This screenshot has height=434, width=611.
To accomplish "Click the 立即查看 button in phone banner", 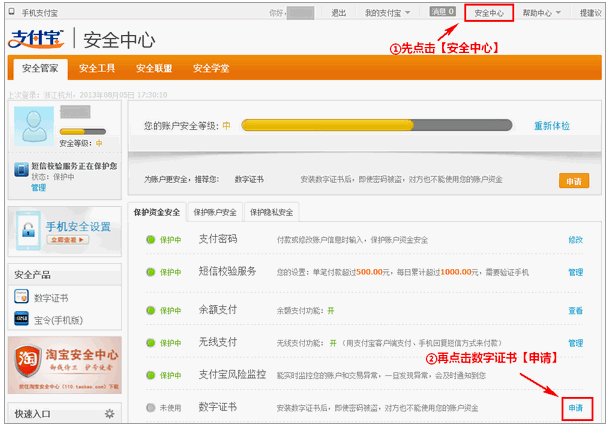I will 67,240.
